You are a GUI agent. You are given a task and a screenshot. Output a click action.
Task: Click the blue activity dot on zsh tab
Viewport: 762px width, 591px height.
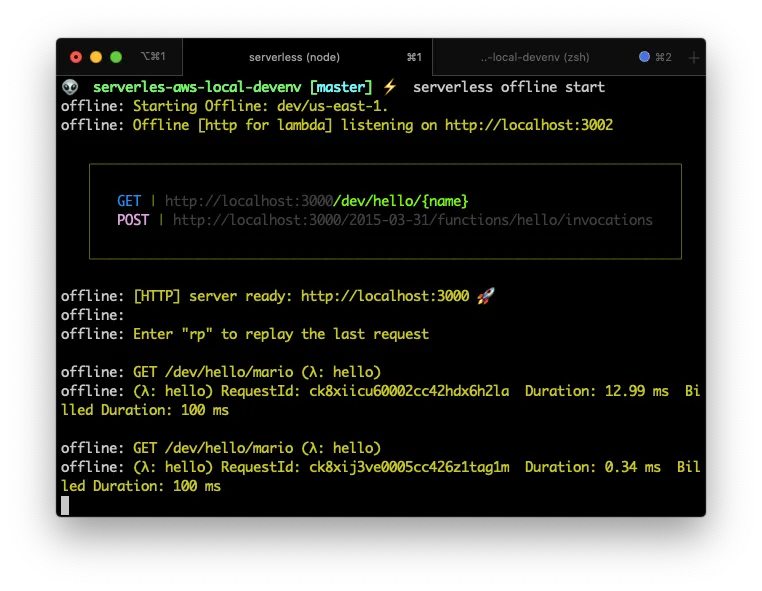[x=644, y=57]
